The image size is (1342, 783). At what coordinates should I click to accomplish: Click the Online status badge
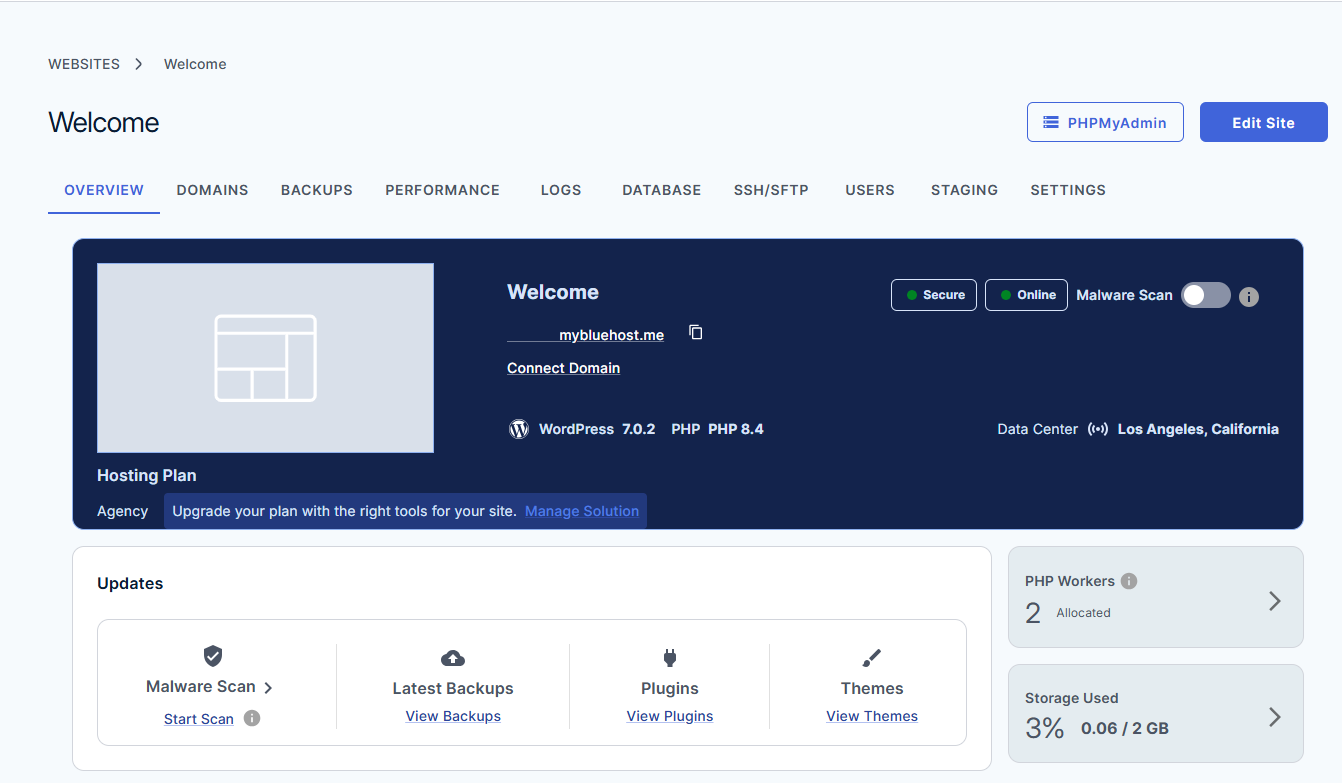tap(1026, 295)
